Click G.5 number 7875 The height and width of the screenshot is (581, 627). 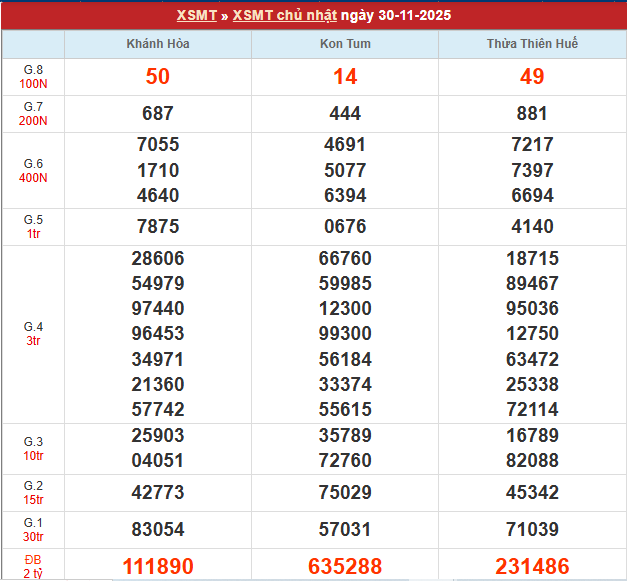[158, 226]
